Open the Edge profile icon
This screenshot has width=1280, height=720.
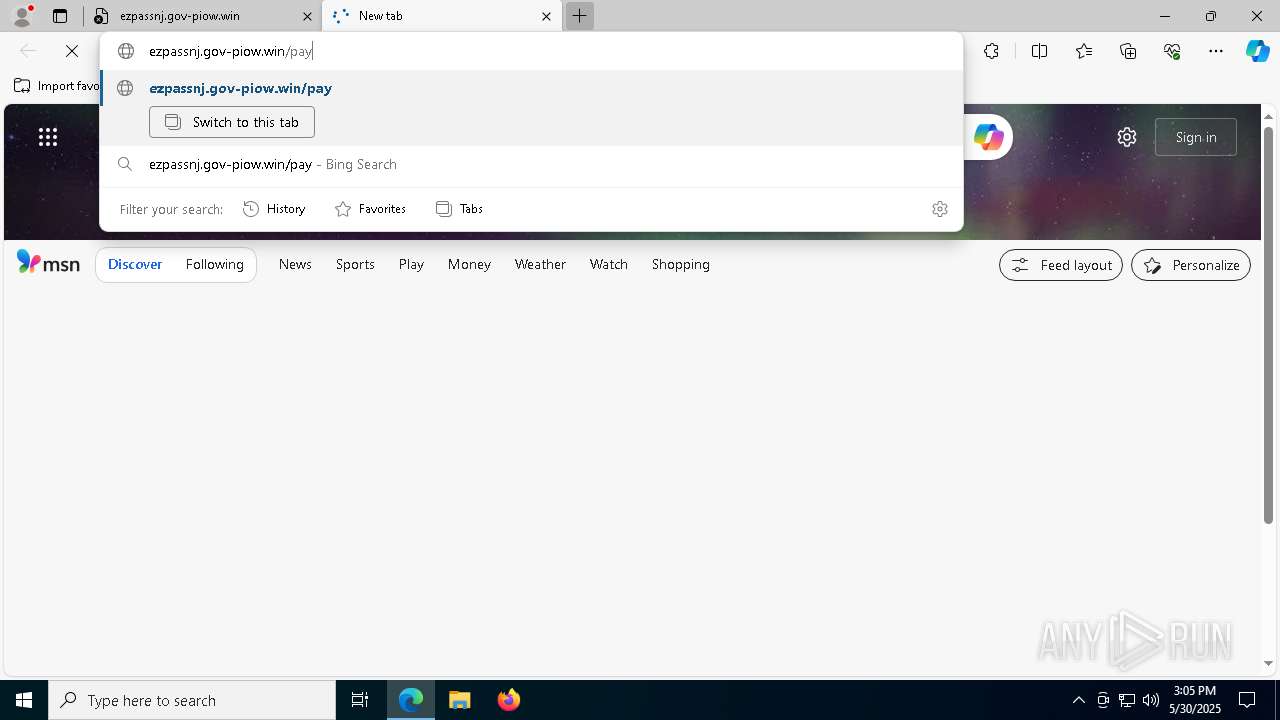(x=22, y=15)
